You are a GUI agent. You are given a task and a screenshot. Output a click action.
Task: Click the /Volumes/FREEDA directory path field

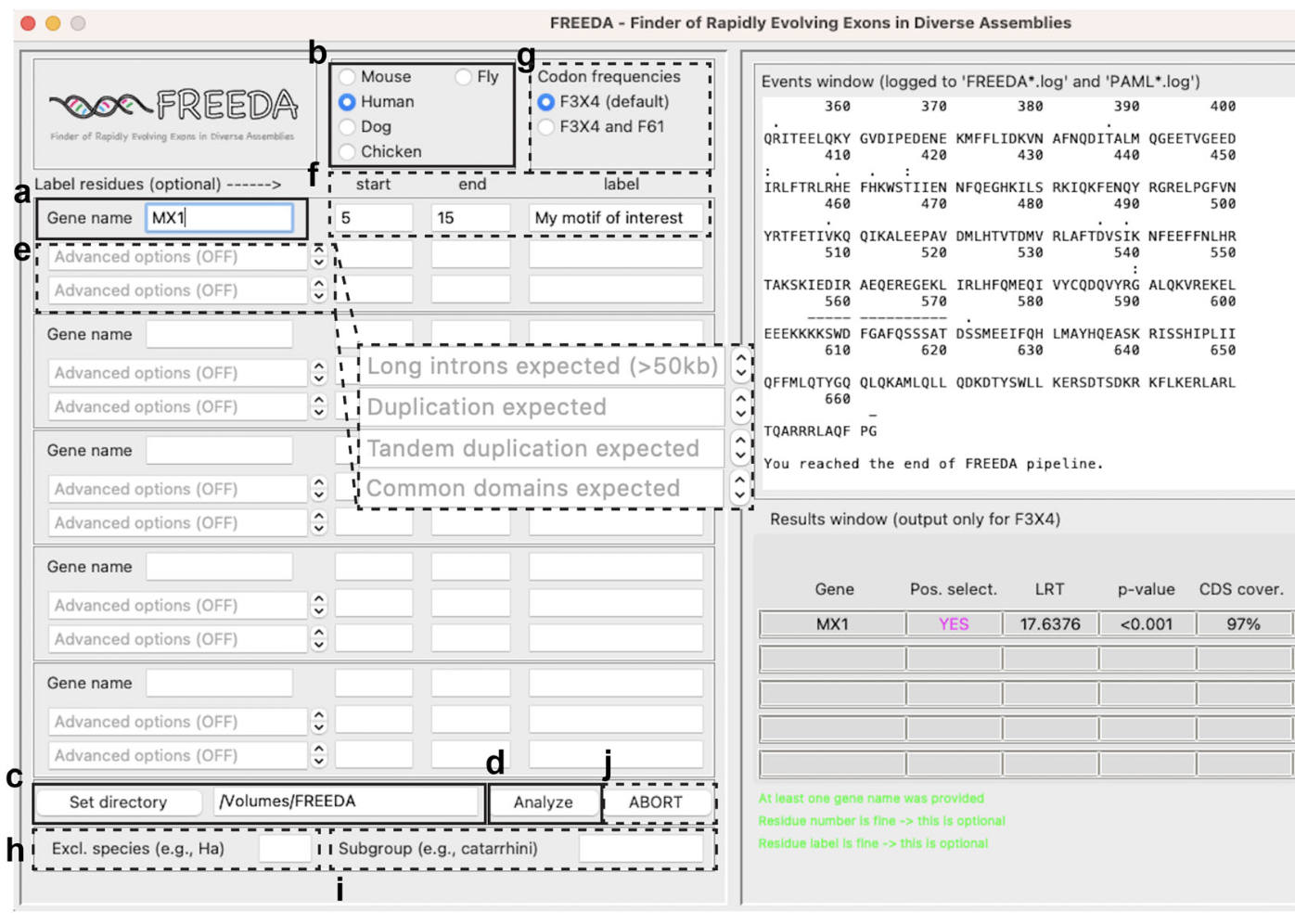click(346, 802)
